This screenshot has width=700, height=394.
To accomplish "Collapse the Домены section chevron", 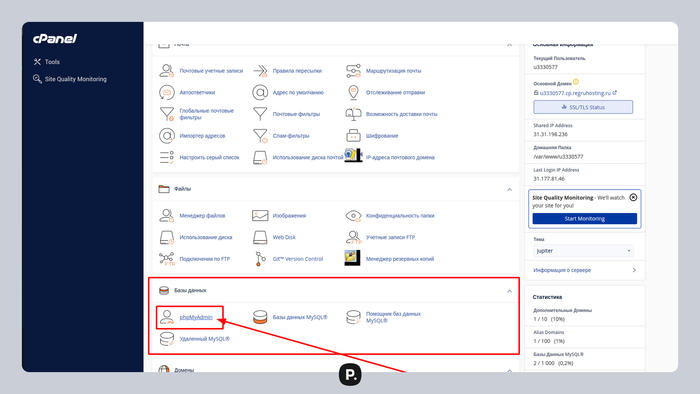I will coord(509,370).
